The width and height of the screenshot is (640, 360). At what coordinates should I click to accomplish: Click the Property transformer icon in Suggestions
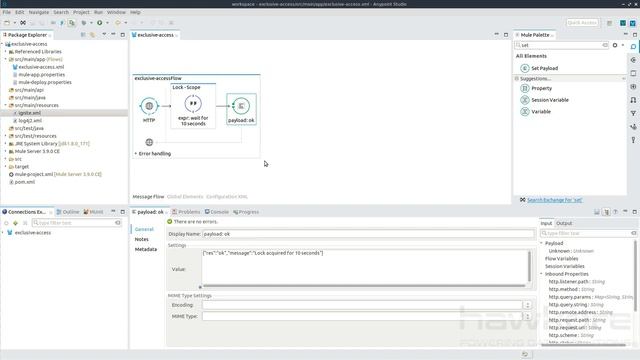pos(525,88)
